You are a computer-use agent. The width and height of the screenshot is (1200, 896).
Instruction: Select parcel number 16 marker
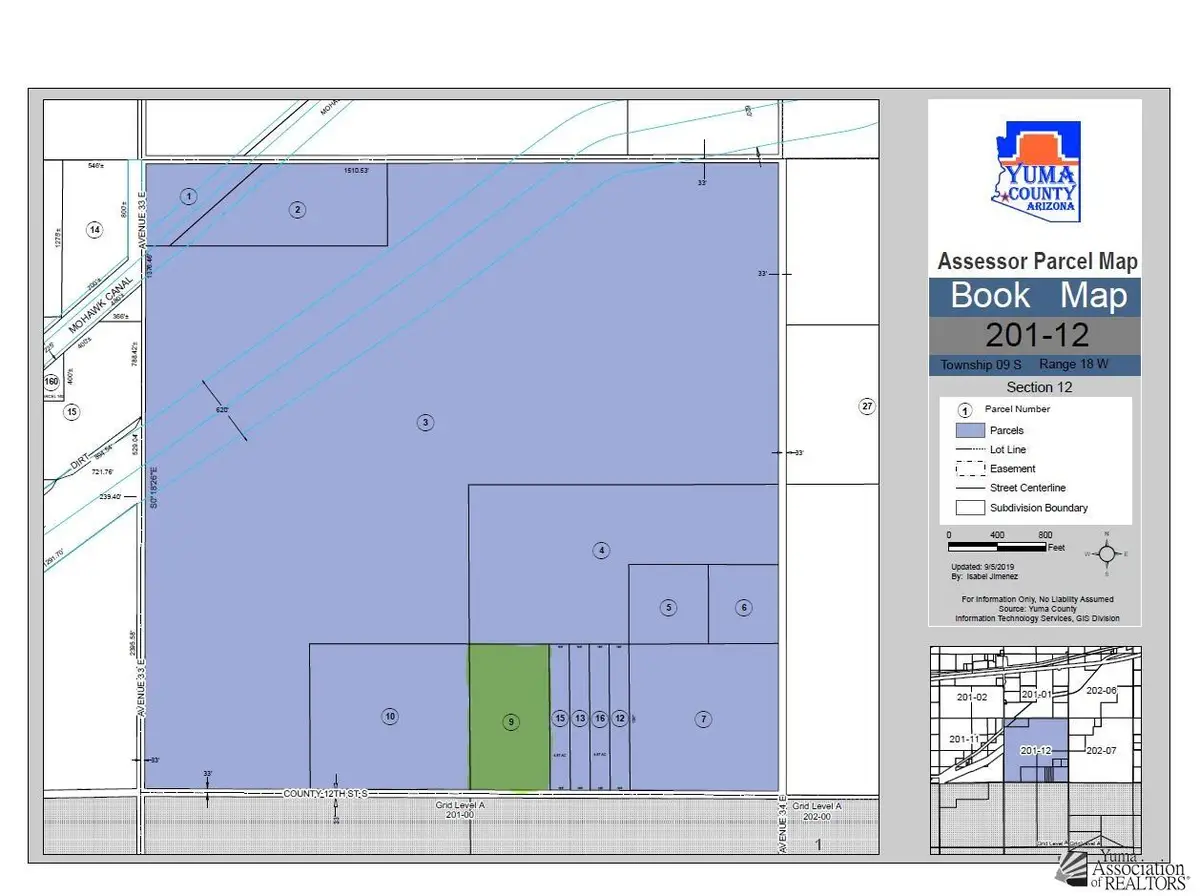(x=600, y=718)
